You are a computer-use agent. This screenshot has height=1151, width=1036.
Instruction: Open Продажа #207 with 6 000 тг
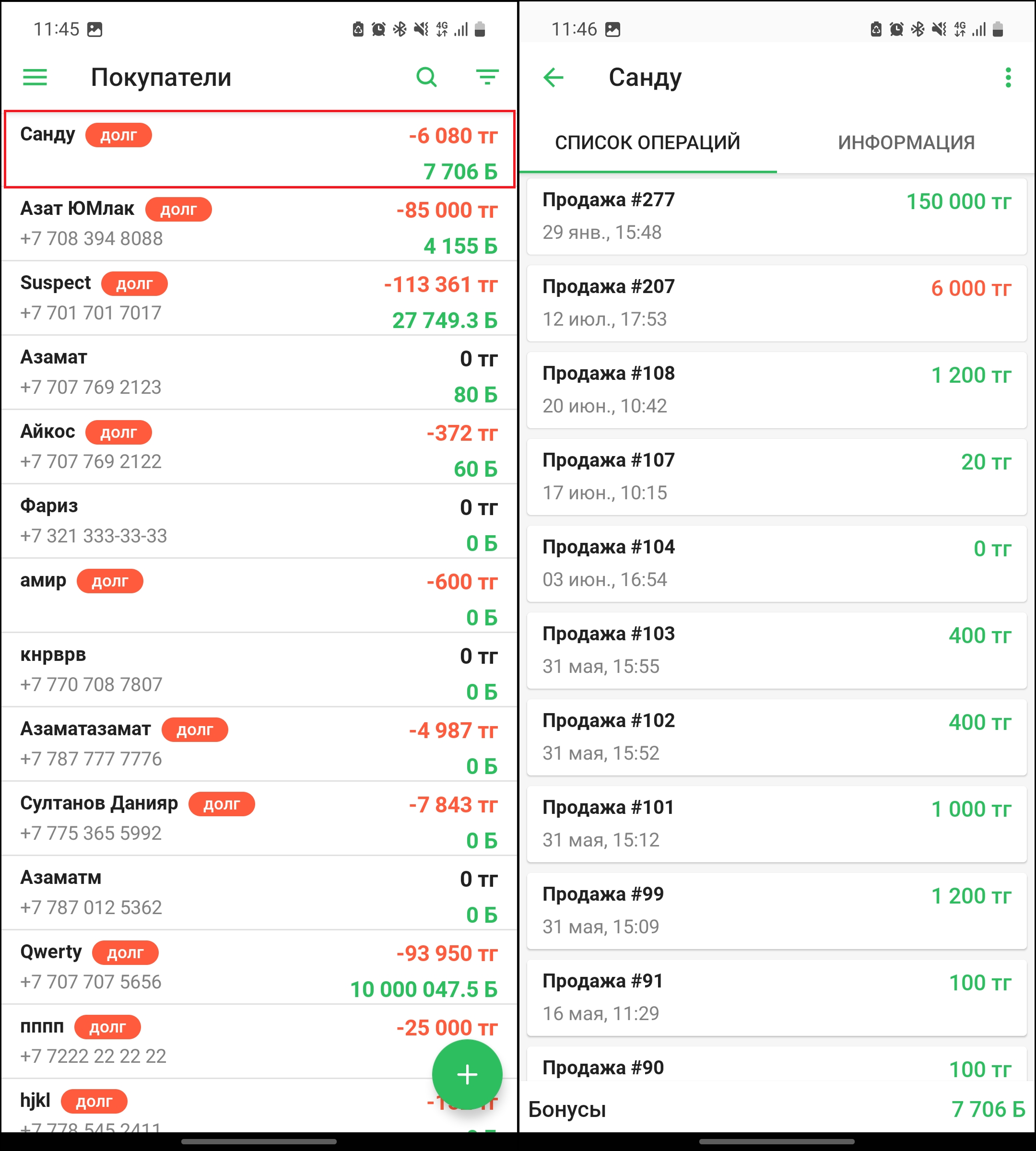(x=777, y=303)
